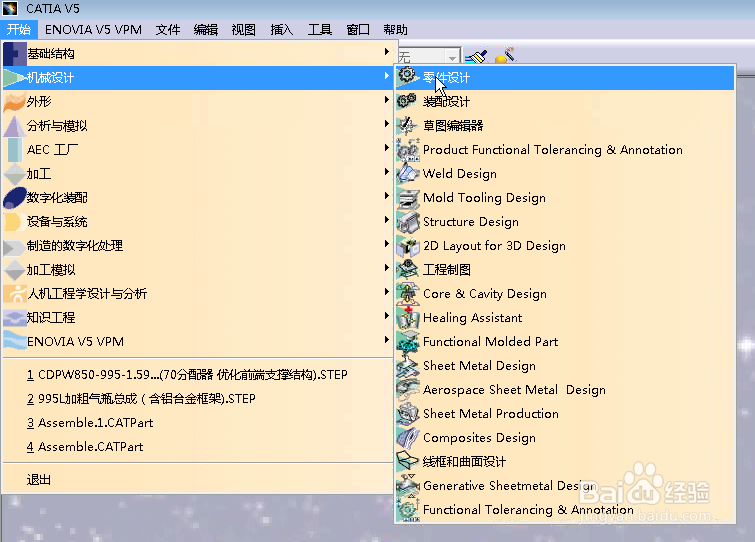Open the ENOVIA V5 VPM menu bar item
The width and height of the screenshot is (755, 542).
93,30
